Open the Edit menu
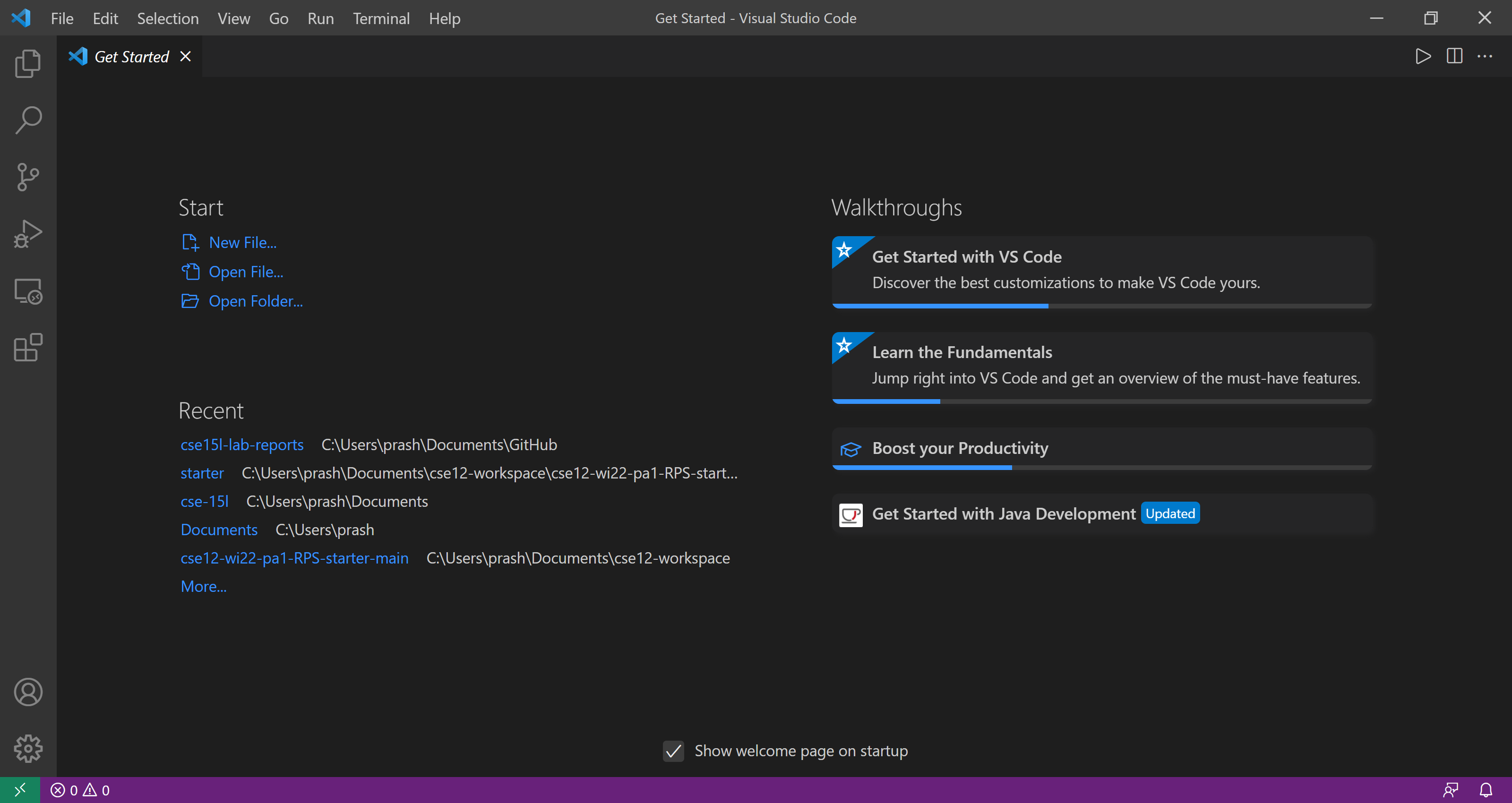This screenshot has width=1512, height=803. pyautogui.click(x=106, y=18)
